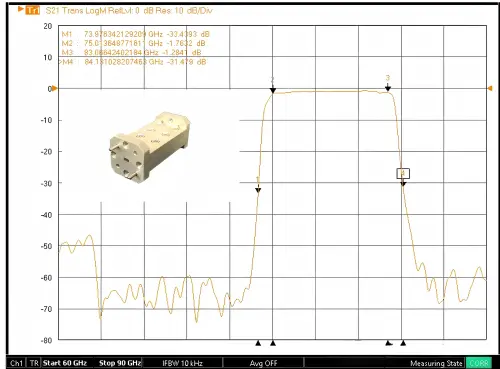Click the green CORR correction indicator
This screenshot has height=369, width=500.
pyautogui.click(x=479, y=363)
